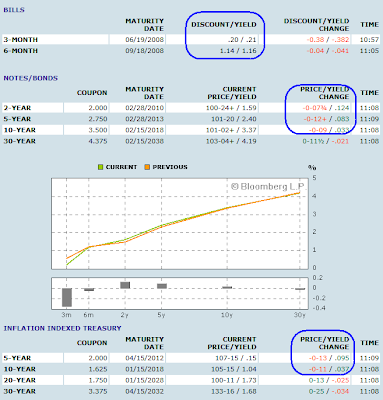Click the orange PREVIOUS legend swatch
Image resolution: width=383 pixels, height=400 pixels.
147,167
